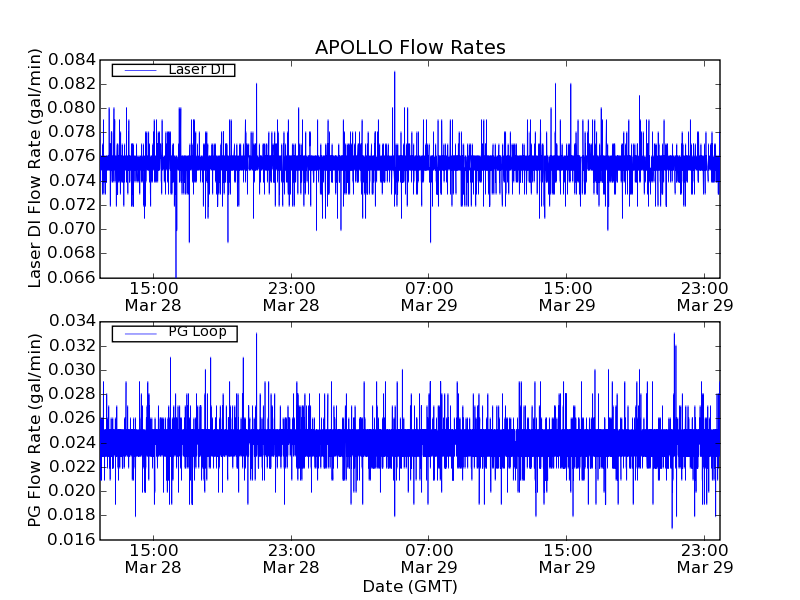
Task: Click the highest Laser DI spike near 0.083
Action: (394, 73)
